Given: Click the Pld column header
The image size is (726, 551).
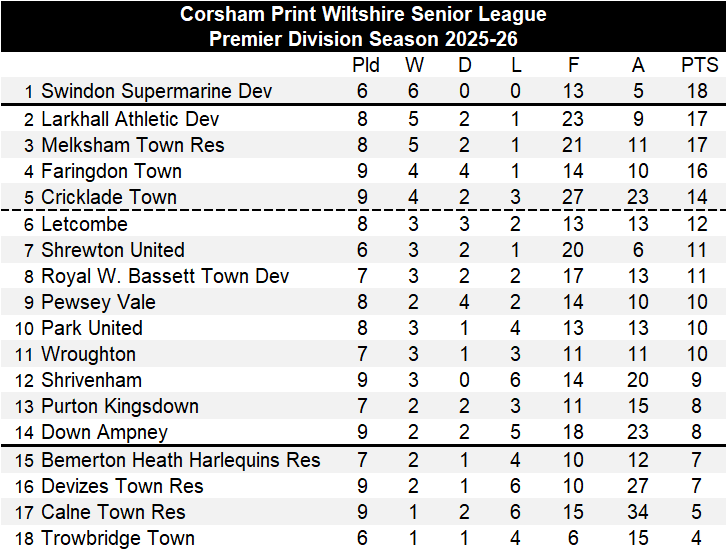Looking at the screenshot, I should [x=366, y=65].
